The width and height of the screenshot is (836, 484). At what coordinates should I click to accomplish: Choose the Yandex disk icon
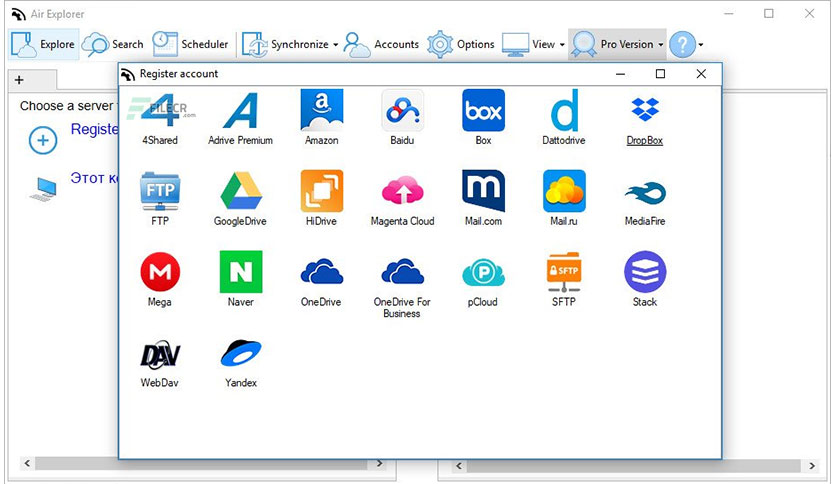coord(241,353)
